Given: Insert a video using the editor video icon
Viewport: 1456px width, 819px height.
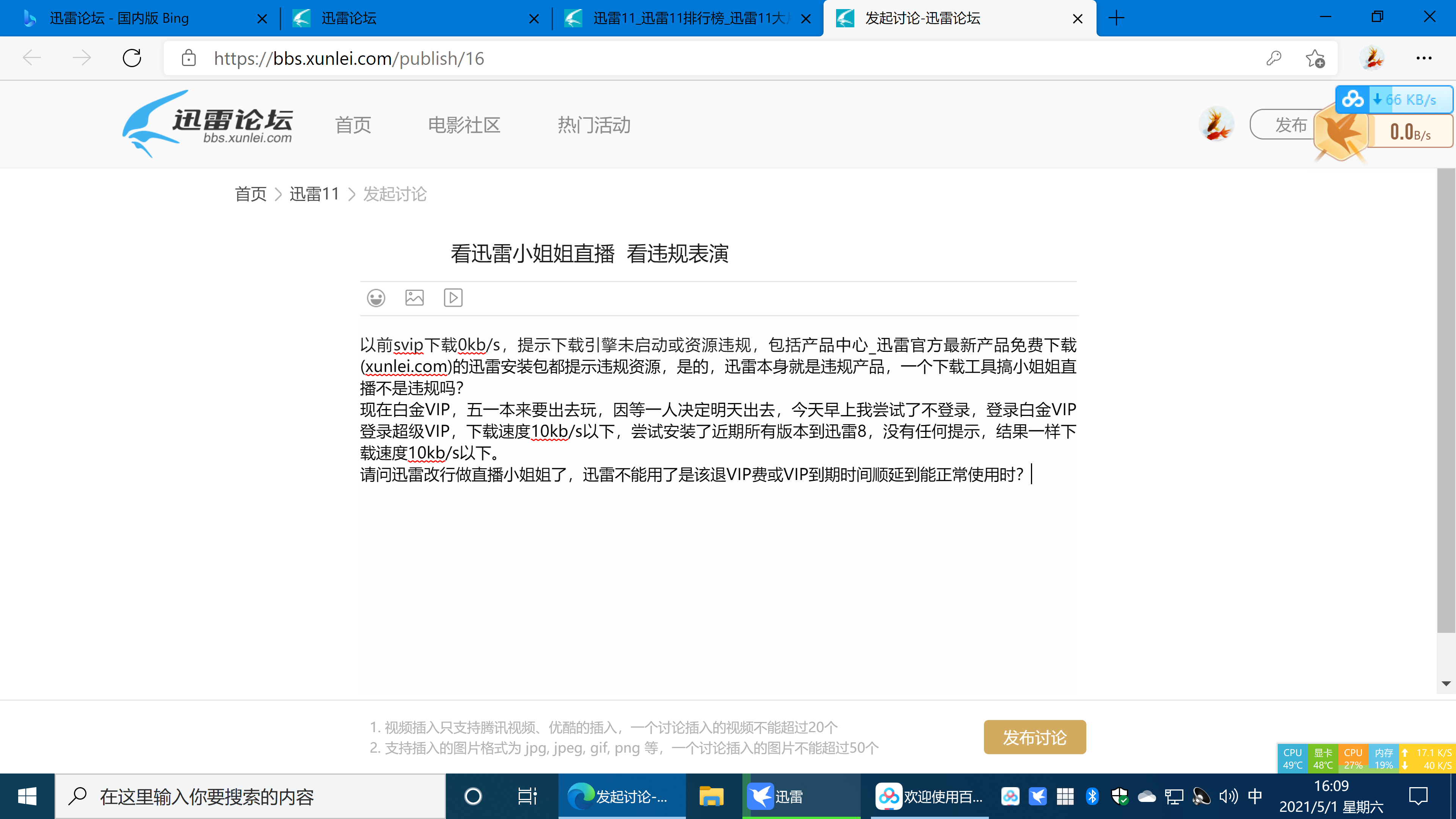Looking at the screenshot, I should pyautogui.click(x=452, y=298).
